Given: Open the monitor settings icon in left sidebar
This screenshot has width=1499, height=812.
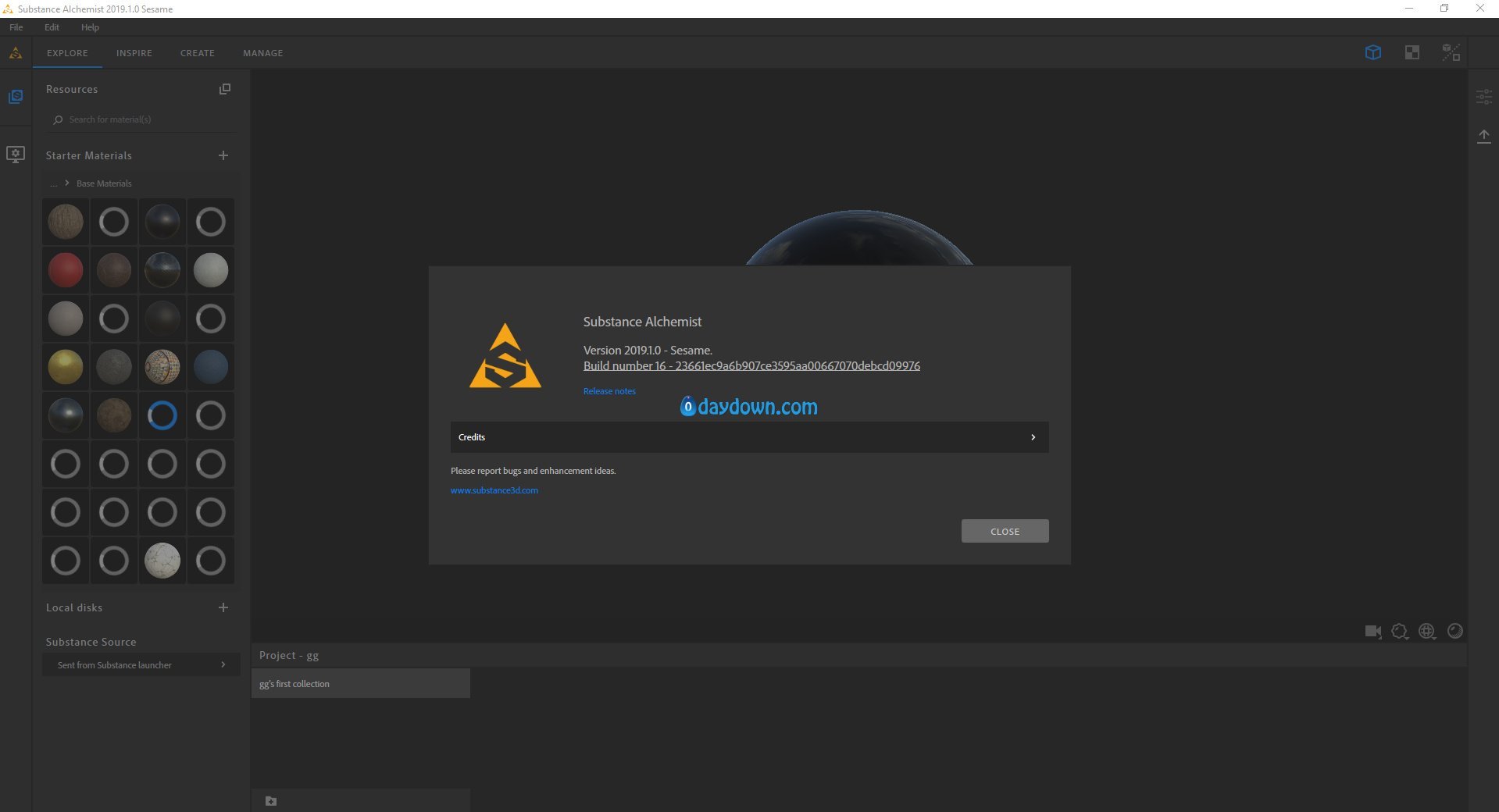Looking at the screenshot, I should tap(16, 155).
